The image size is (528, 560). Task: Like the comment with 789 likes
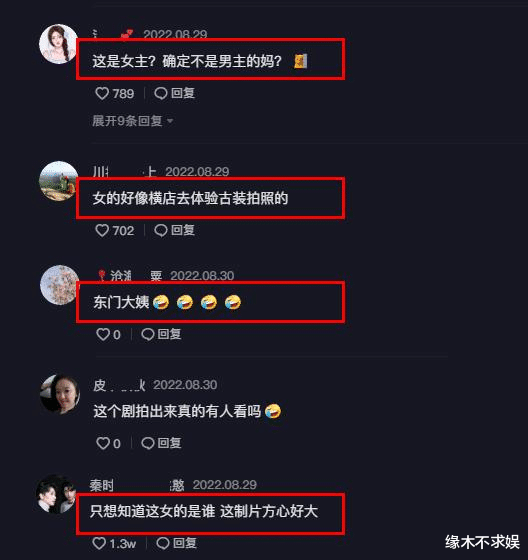(x=102, y=94)
